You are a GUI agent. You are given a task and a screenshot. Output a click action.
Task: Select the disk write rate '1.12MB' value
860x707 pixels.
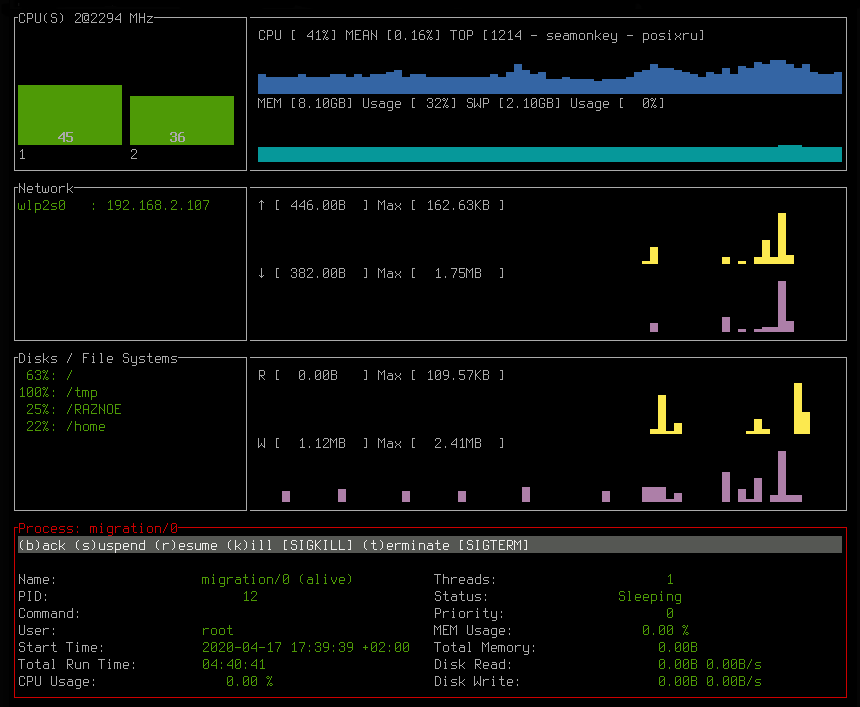pyautogui.click(x=322, y=444)
